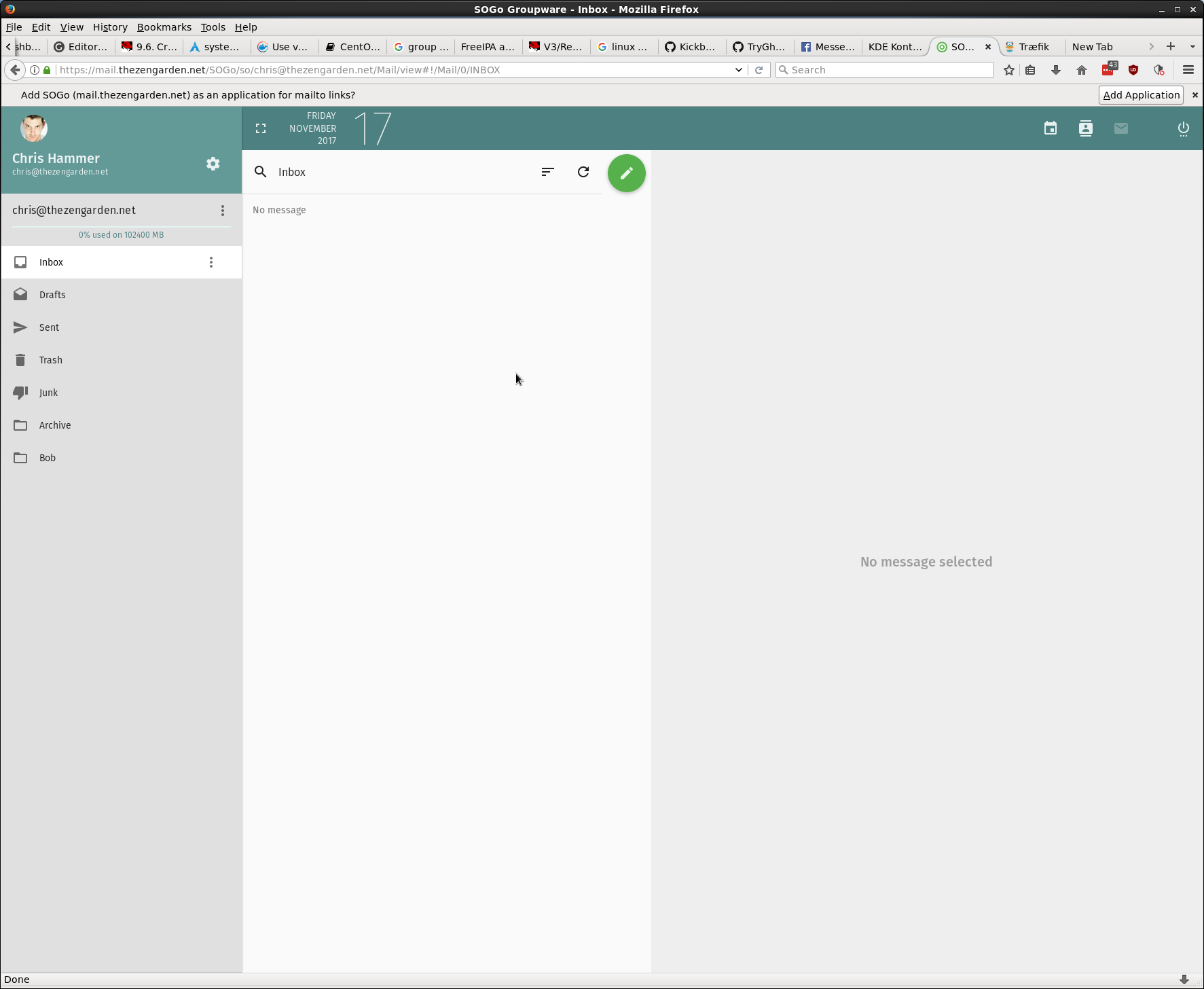Open the Trash folder
This screenshot has width=1204, height=989.
pos(121,360)
